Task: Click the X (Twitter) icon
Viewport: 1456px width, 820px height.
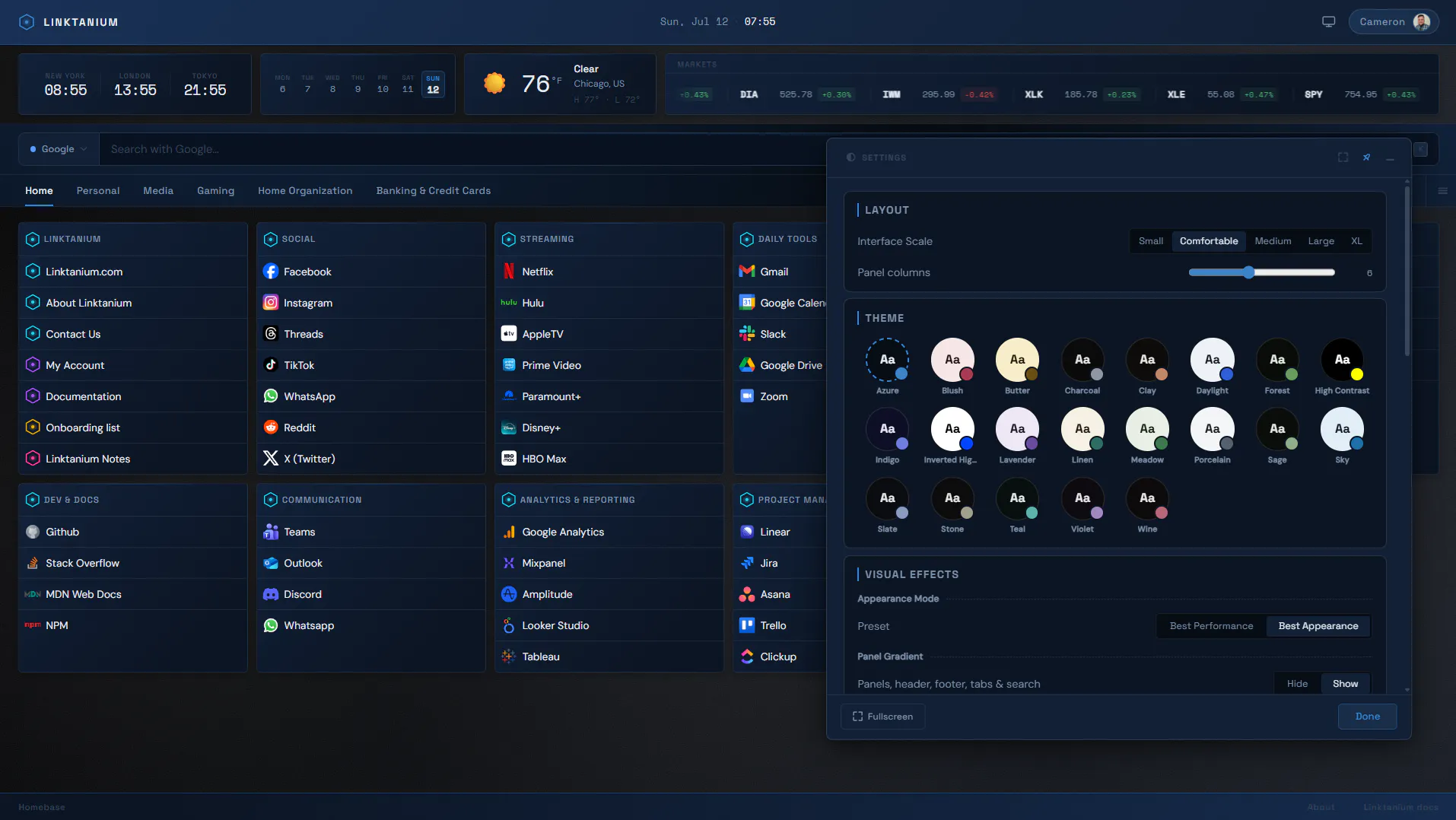Action: click(271, 459)
